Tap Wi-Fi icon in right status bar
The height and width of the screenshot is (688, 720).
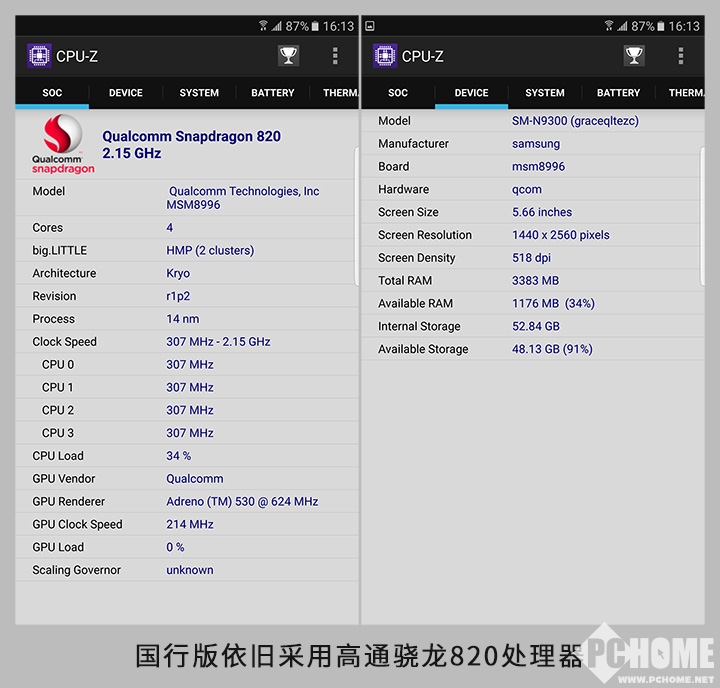608,26
